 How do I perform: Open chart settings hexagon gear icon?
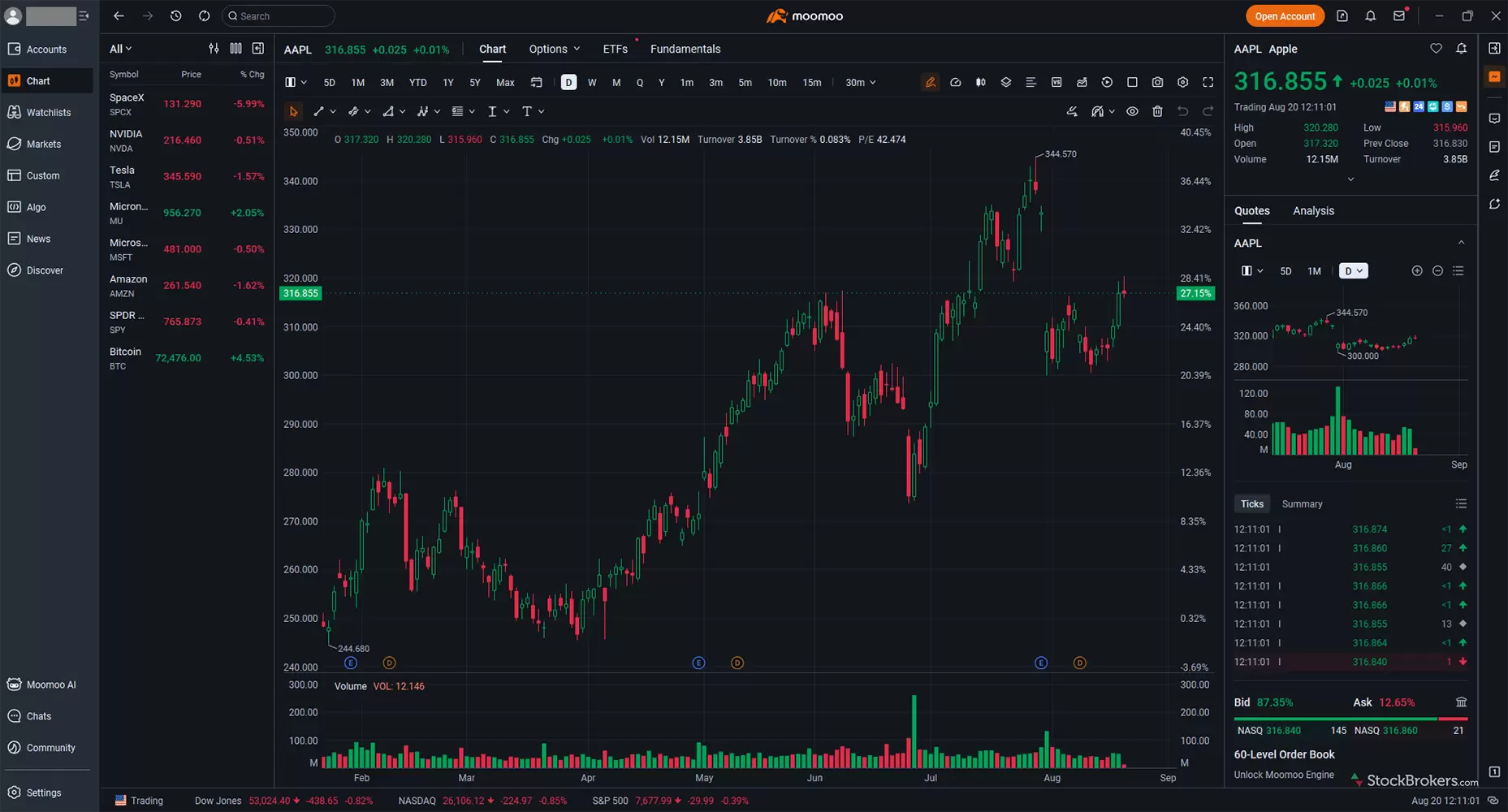point(1182,82)
